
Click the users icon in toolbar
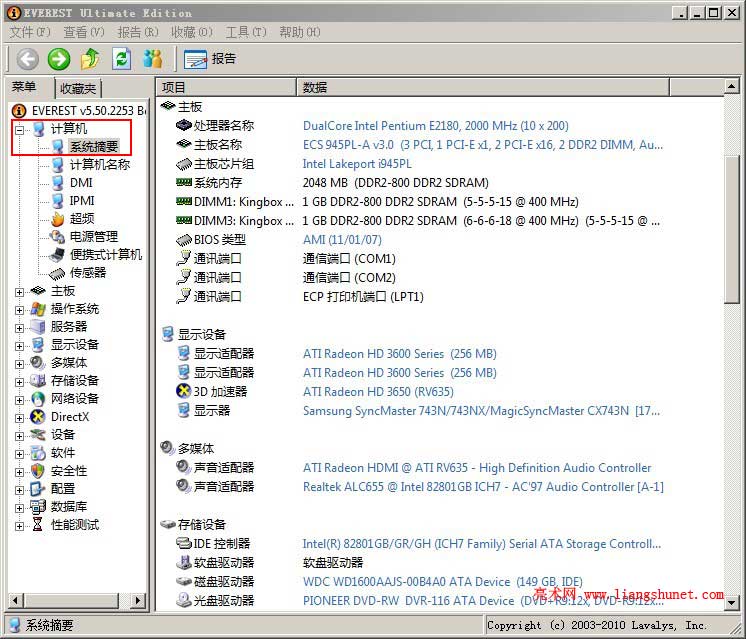[x=152, y=59]
